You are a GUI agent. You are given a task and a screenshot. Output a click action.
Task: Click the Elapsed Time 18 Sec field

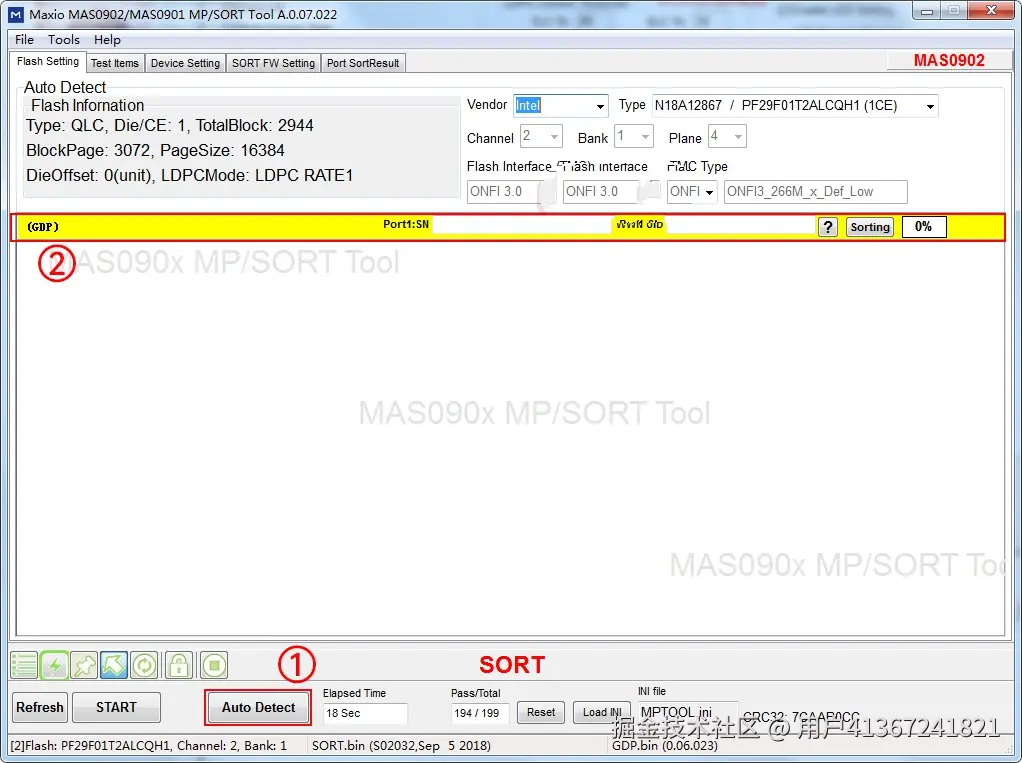[x=365, y=713]
